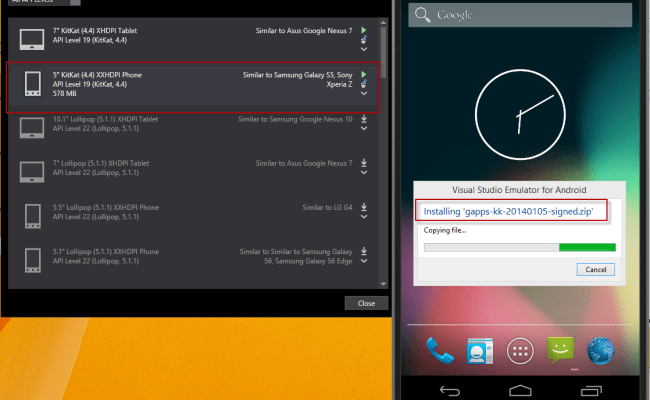Open the Browser globe app in emulator
650x400 pixels.
pyautogui.click(x=600, y=351)
